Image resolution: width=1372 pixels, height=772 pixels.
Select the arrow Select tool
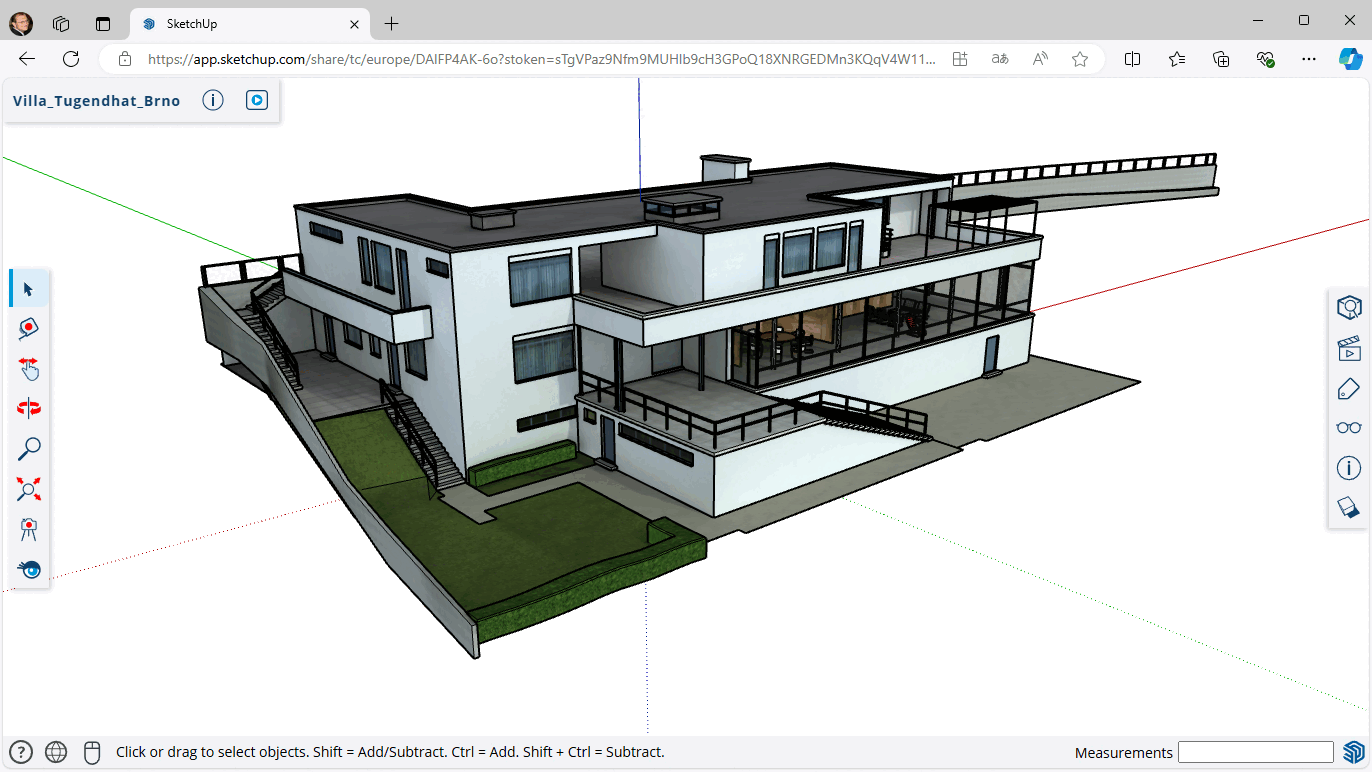[28, 289]
